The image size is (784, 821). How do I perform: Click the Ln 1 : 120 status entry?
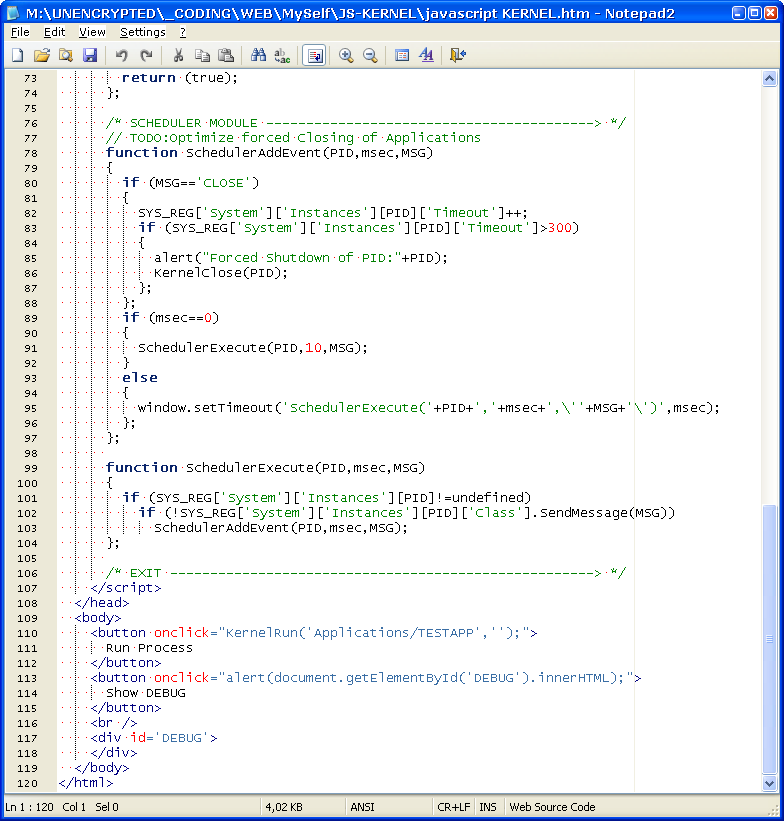[x=29, y=807]
